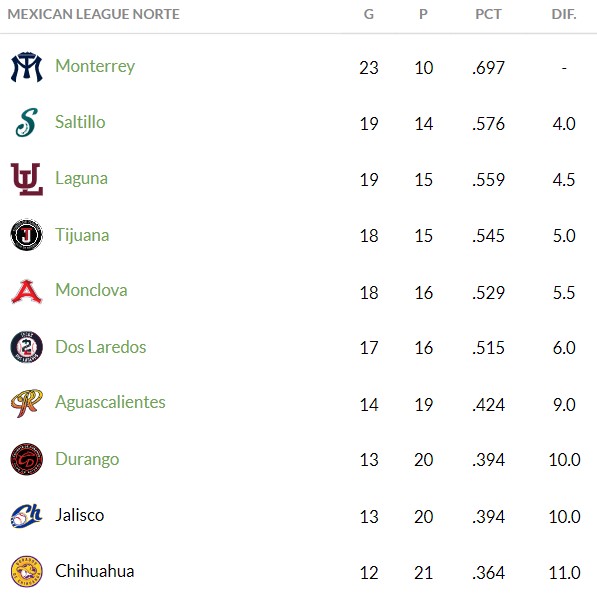Open the Chihuahua team logo
This screenshot has height=596, width=597.
27,571
